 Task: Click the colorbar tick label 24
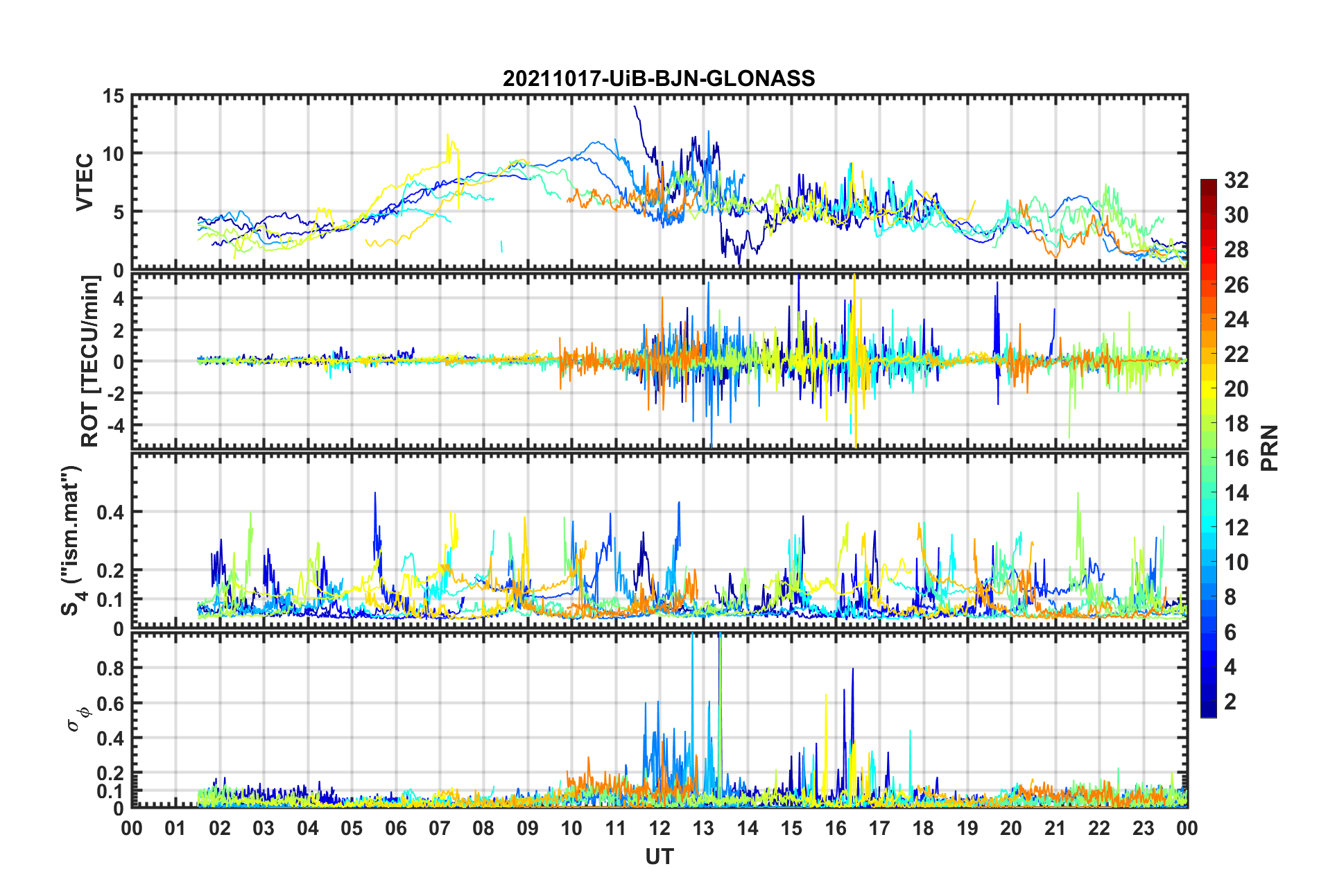[x=1236, y=320]
